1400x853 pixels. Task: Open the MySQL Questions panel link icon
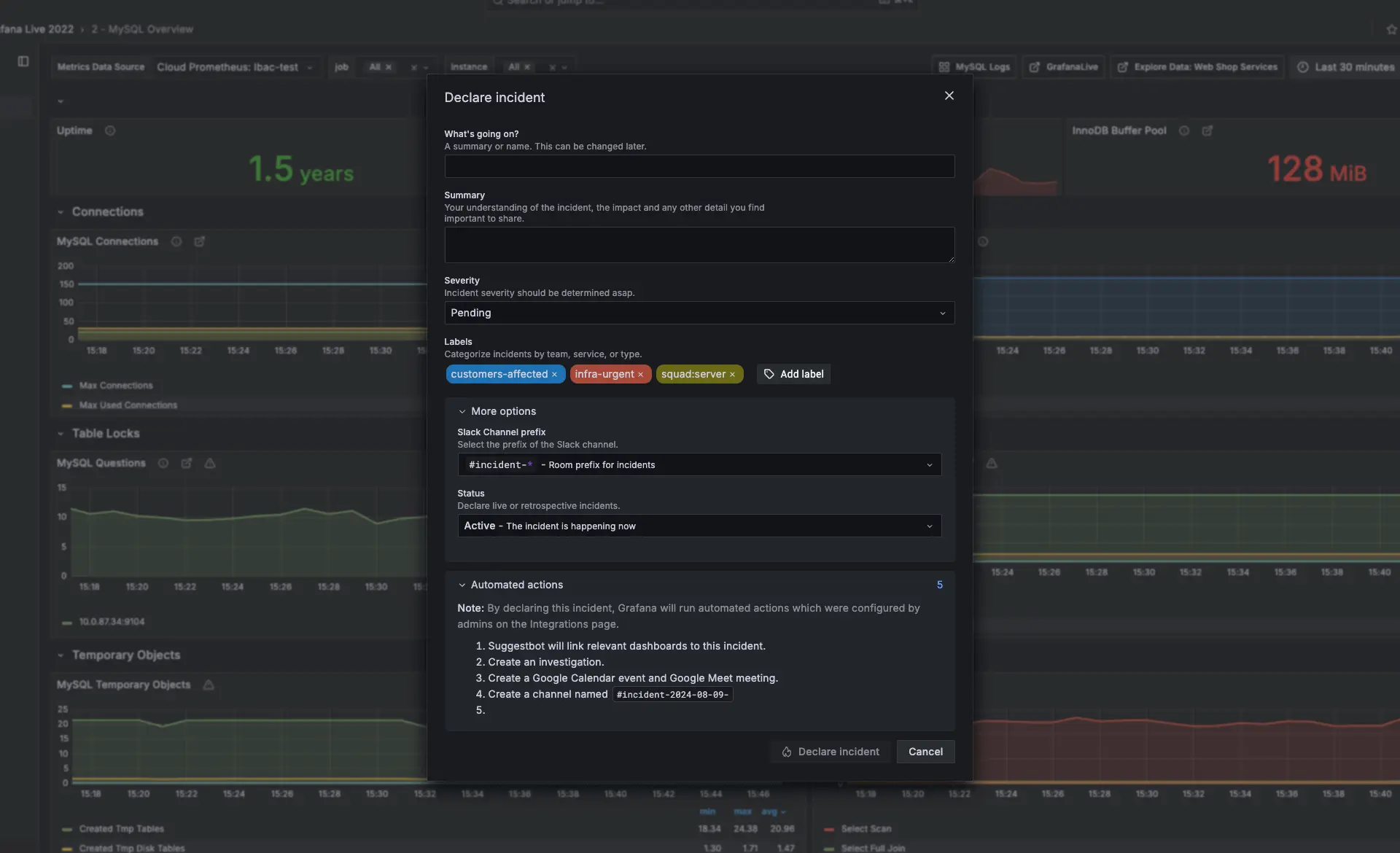[x=187, y=463]
